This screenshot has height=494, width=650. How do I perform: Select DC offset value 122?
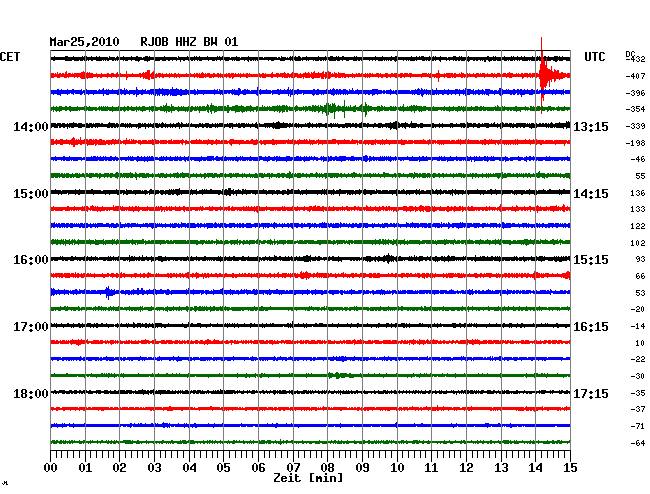(638, 226)
